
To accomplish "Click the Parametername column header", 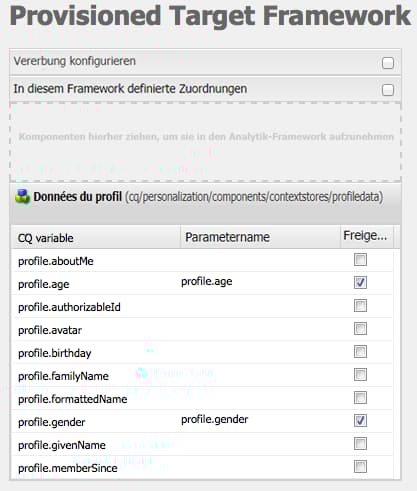I will (260, 237).
